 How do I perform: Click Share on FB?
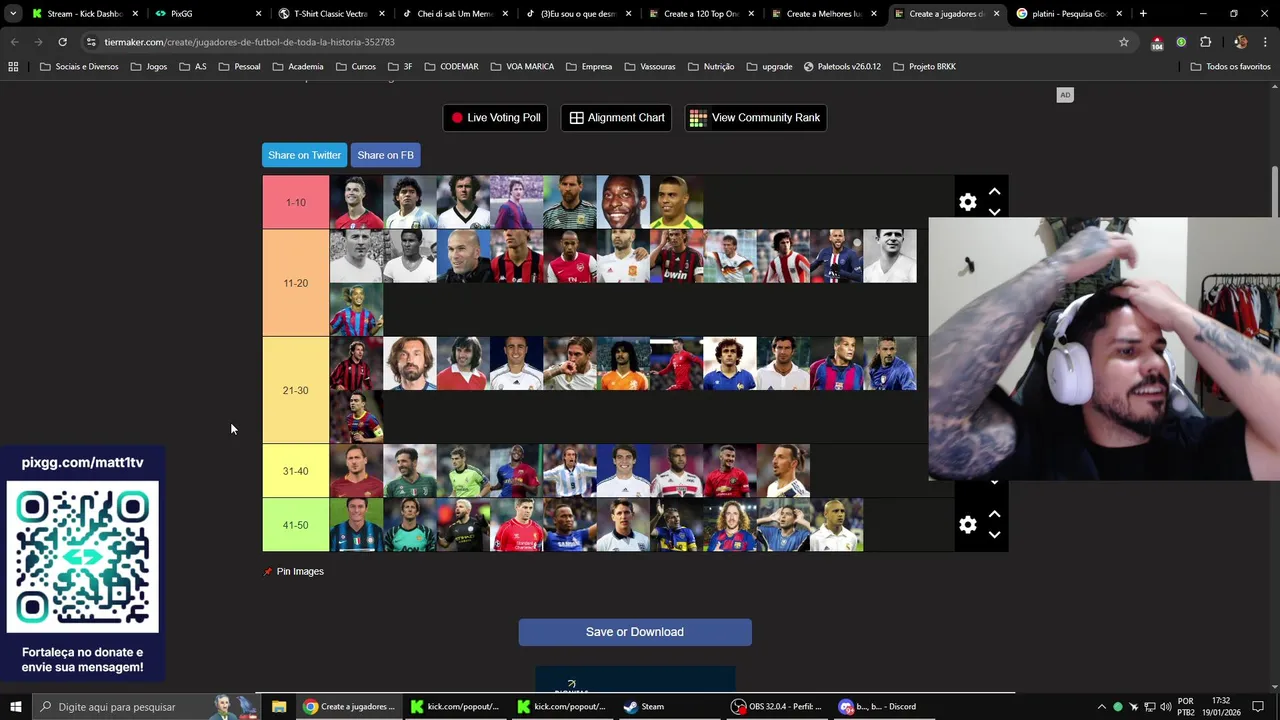(385, 155)
